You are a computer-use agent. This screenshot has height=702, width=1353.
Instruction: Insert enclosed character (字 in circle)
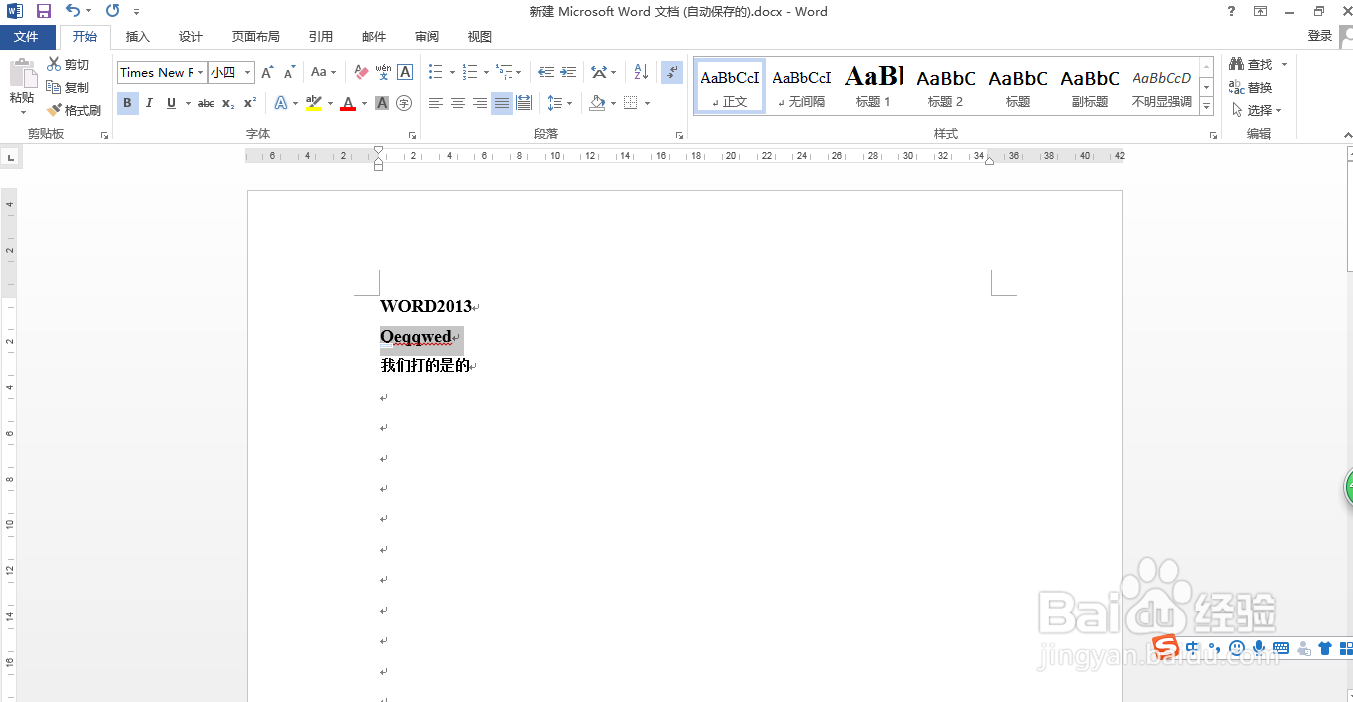pos(404,103)
